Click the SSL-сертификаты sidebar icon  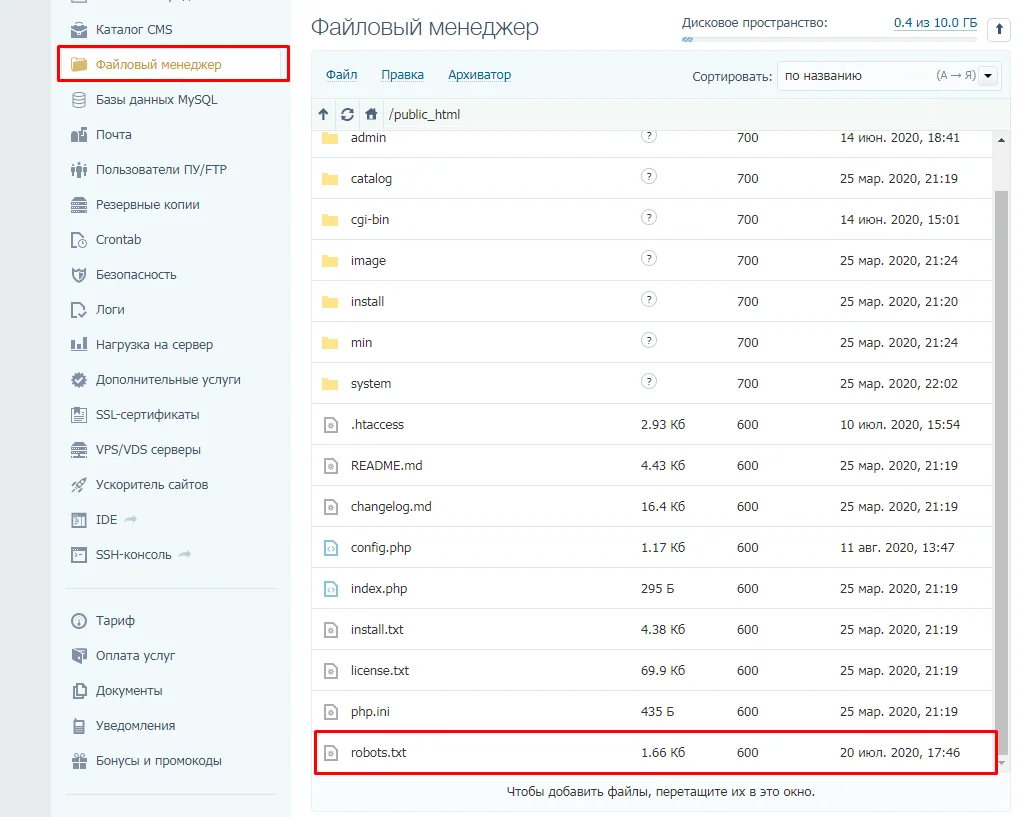[x=79, y=415]
